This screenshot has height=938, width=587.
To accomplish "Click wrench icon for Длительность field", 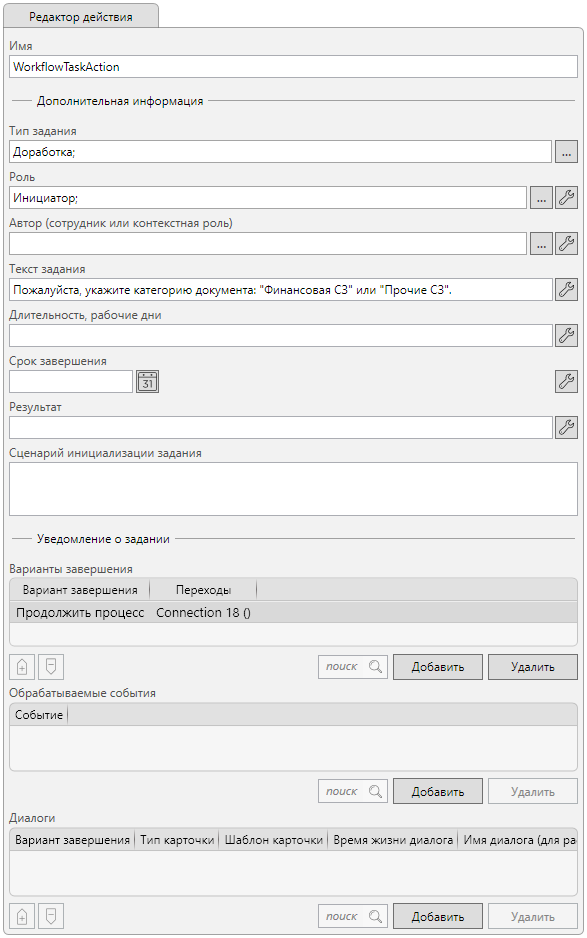I will click(x=566, y=336).
